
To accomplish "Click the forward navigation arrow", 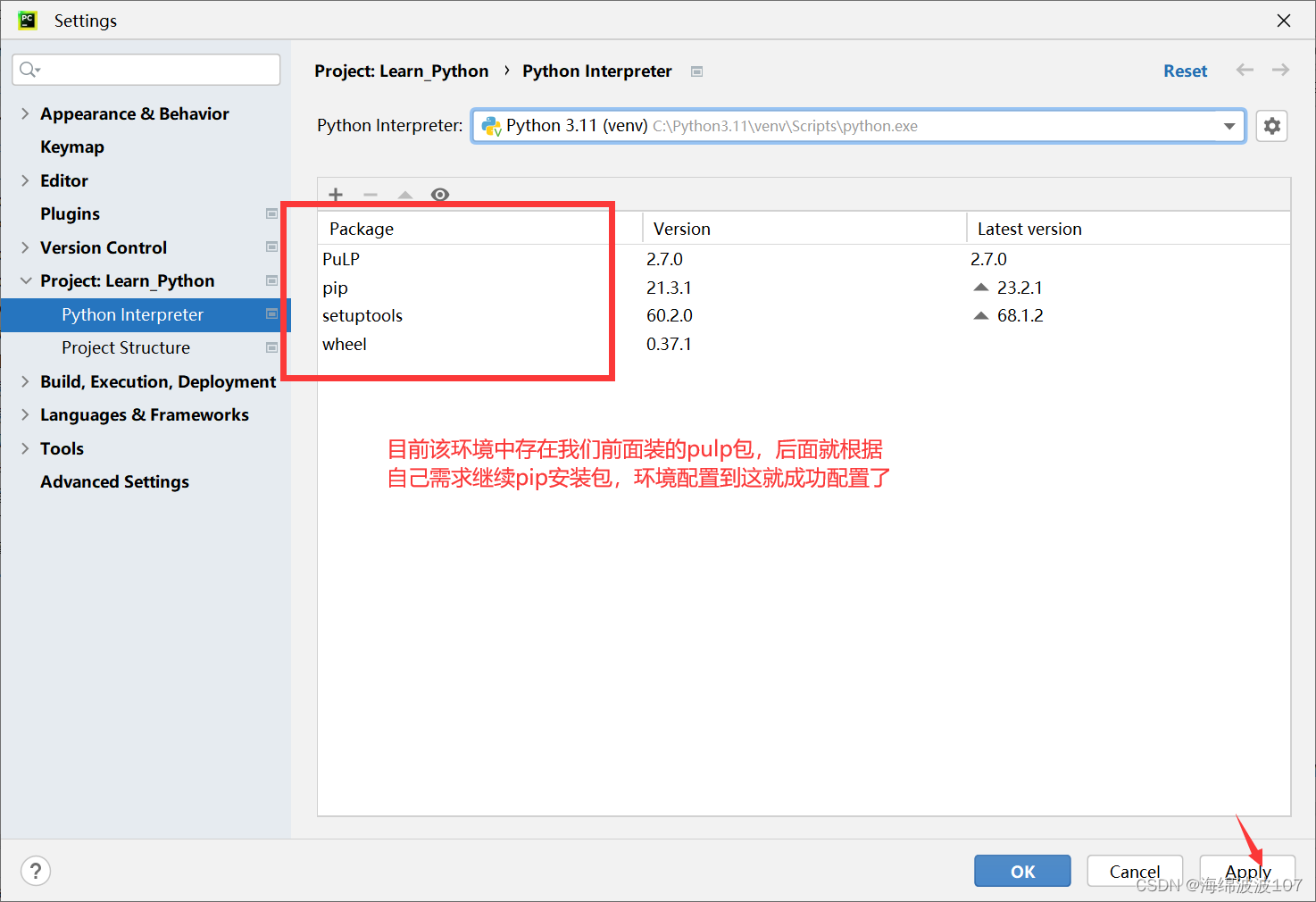I will tap(1280, 70).
